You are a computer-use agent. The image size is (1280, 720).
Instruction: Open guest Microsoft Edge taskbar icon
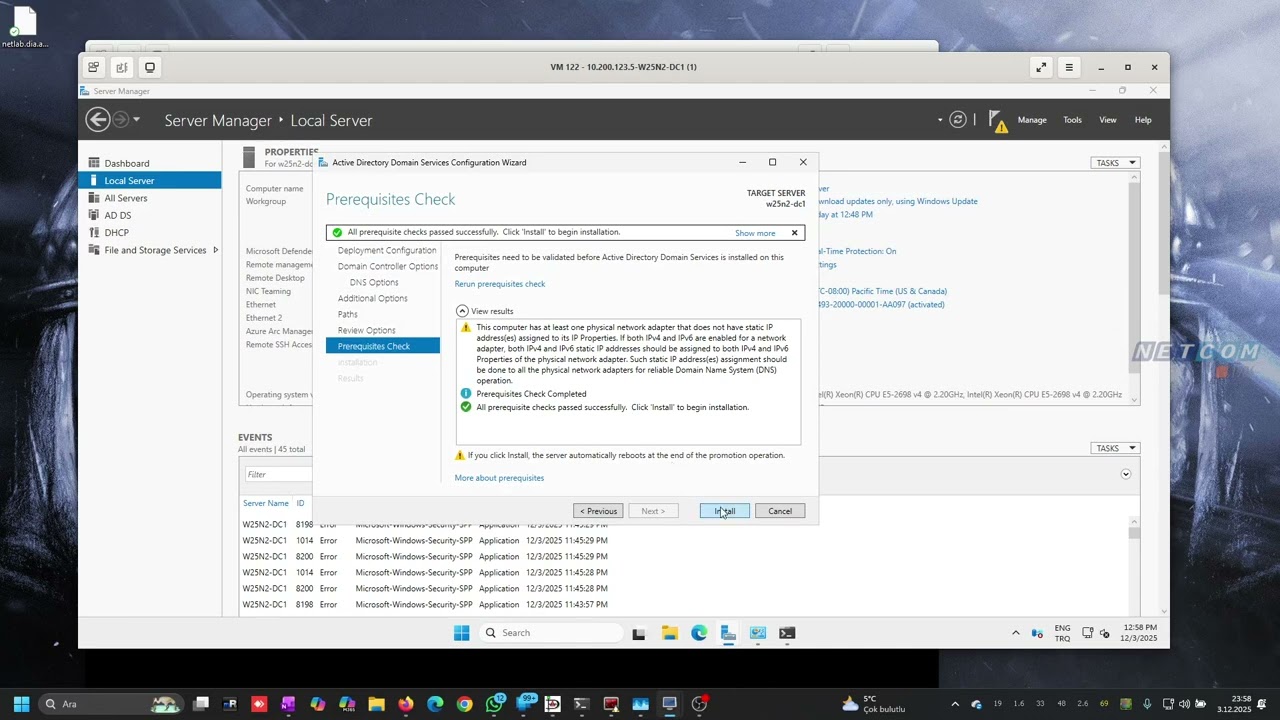tap(699, 633)
